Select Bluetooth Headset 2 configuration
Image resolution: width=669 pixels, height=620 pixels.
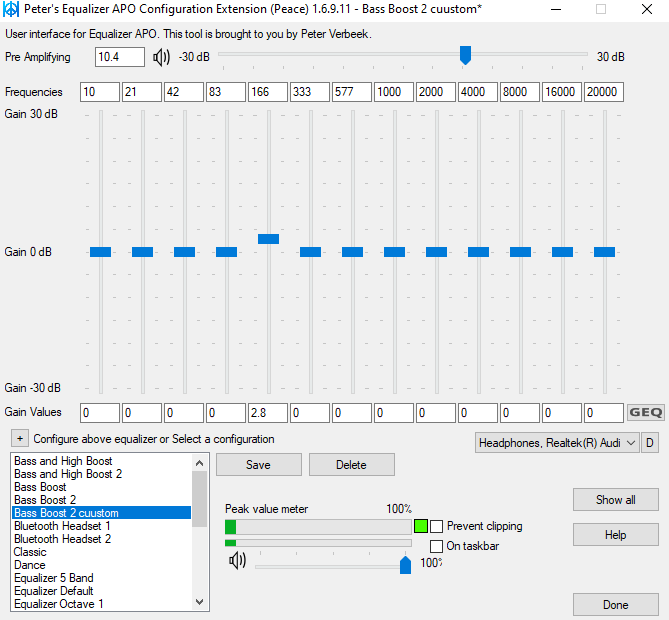click(102, 539)
